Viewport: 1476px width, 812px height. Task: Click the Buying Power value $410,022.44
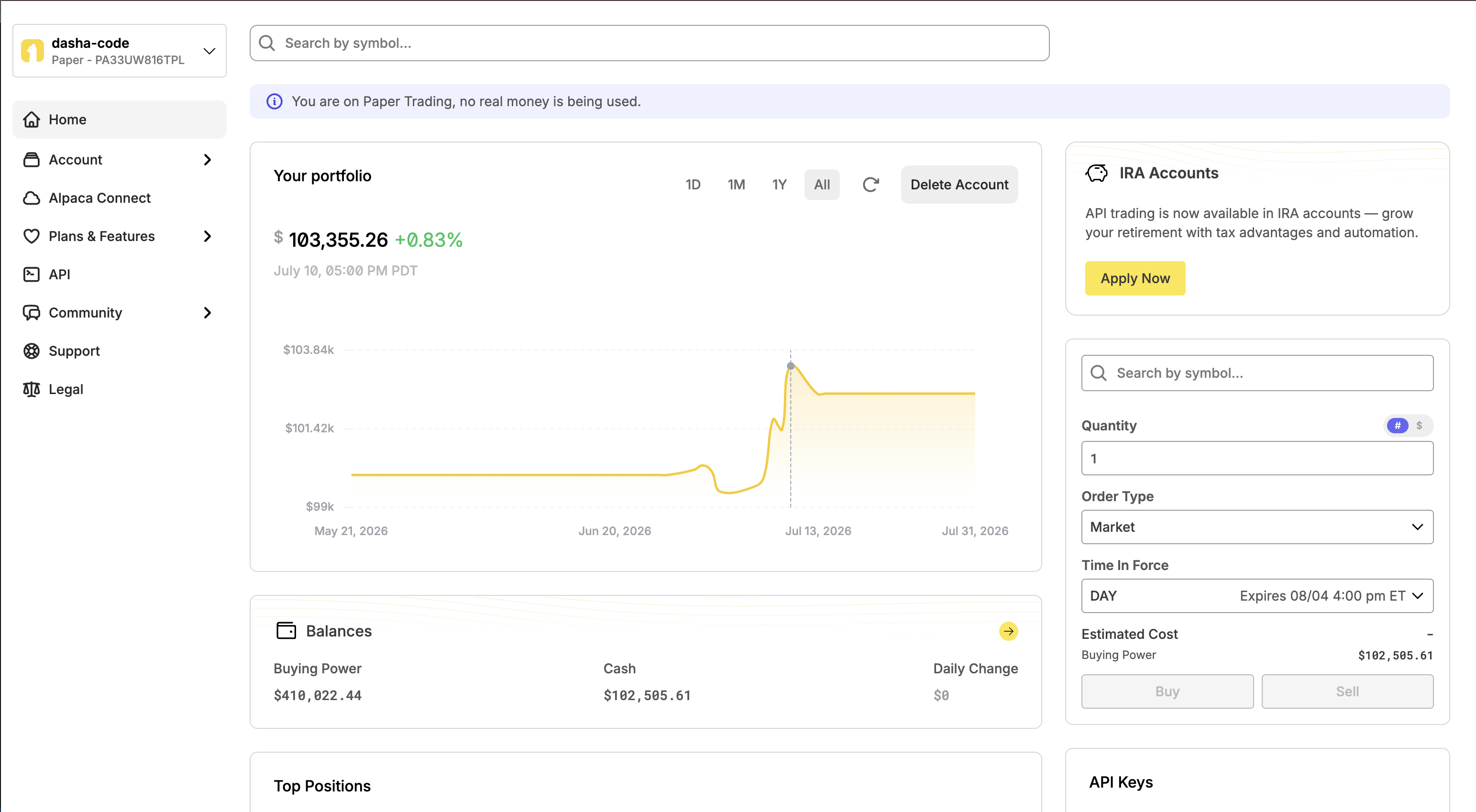[x=318, y=695]
